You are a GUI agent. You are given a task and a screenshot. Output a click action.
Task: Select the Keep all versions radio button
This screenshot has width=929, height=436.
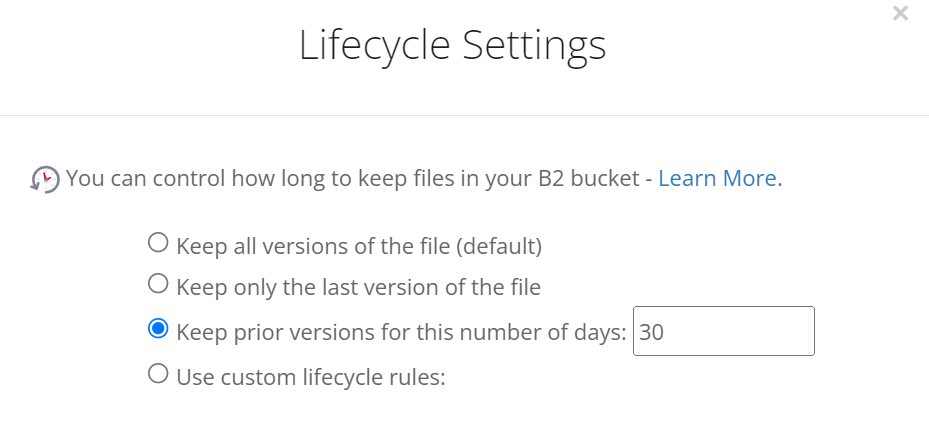coord(158,242)
